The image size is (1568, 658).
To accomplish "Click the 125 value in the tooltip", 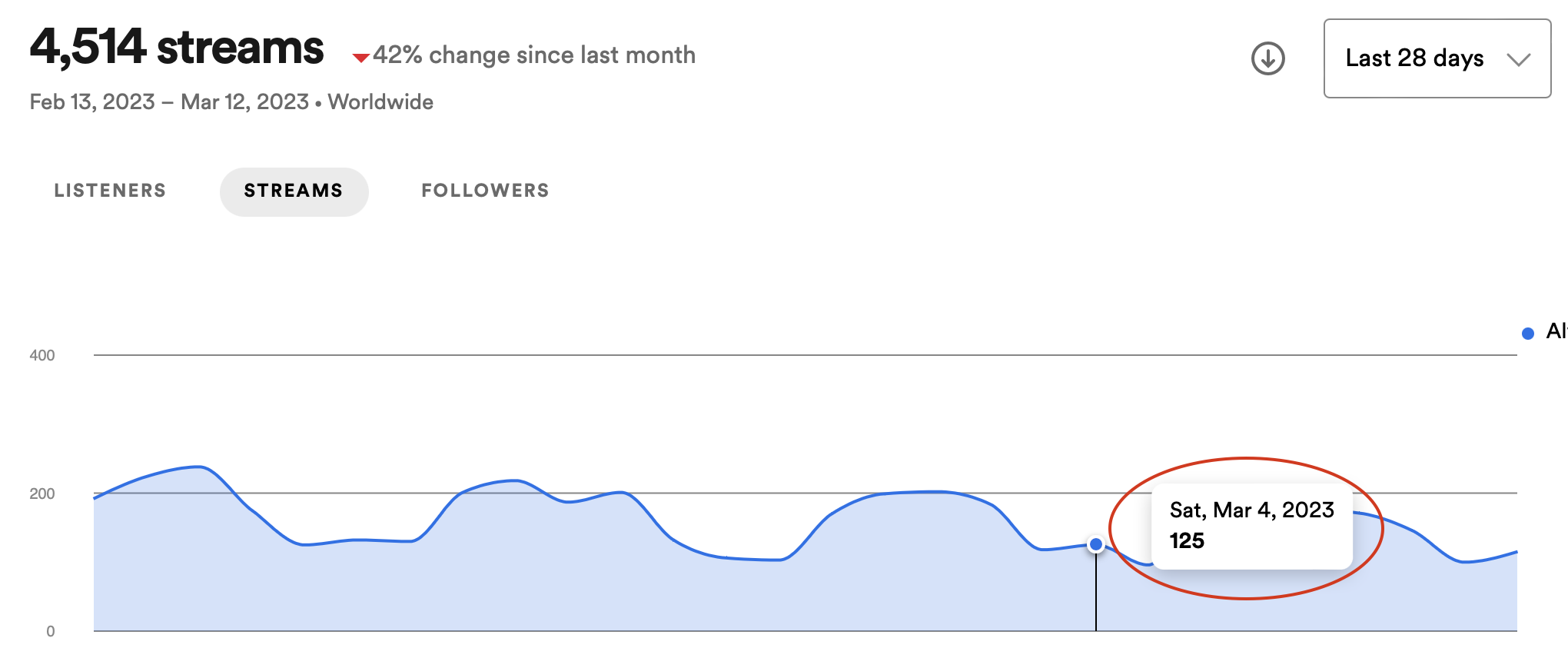I will 1187,540.
